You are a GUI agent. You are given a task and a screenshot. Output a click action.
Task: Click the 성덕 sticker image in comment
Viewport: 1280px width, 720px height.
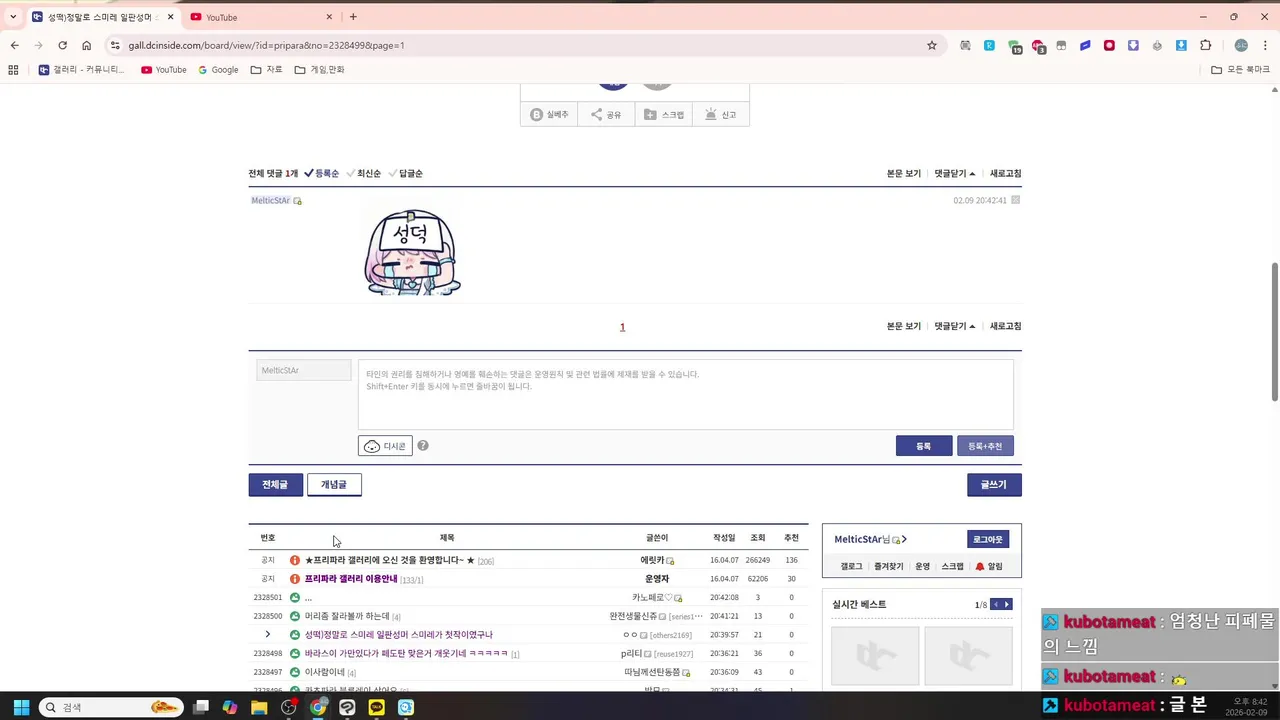pos(411,252)
